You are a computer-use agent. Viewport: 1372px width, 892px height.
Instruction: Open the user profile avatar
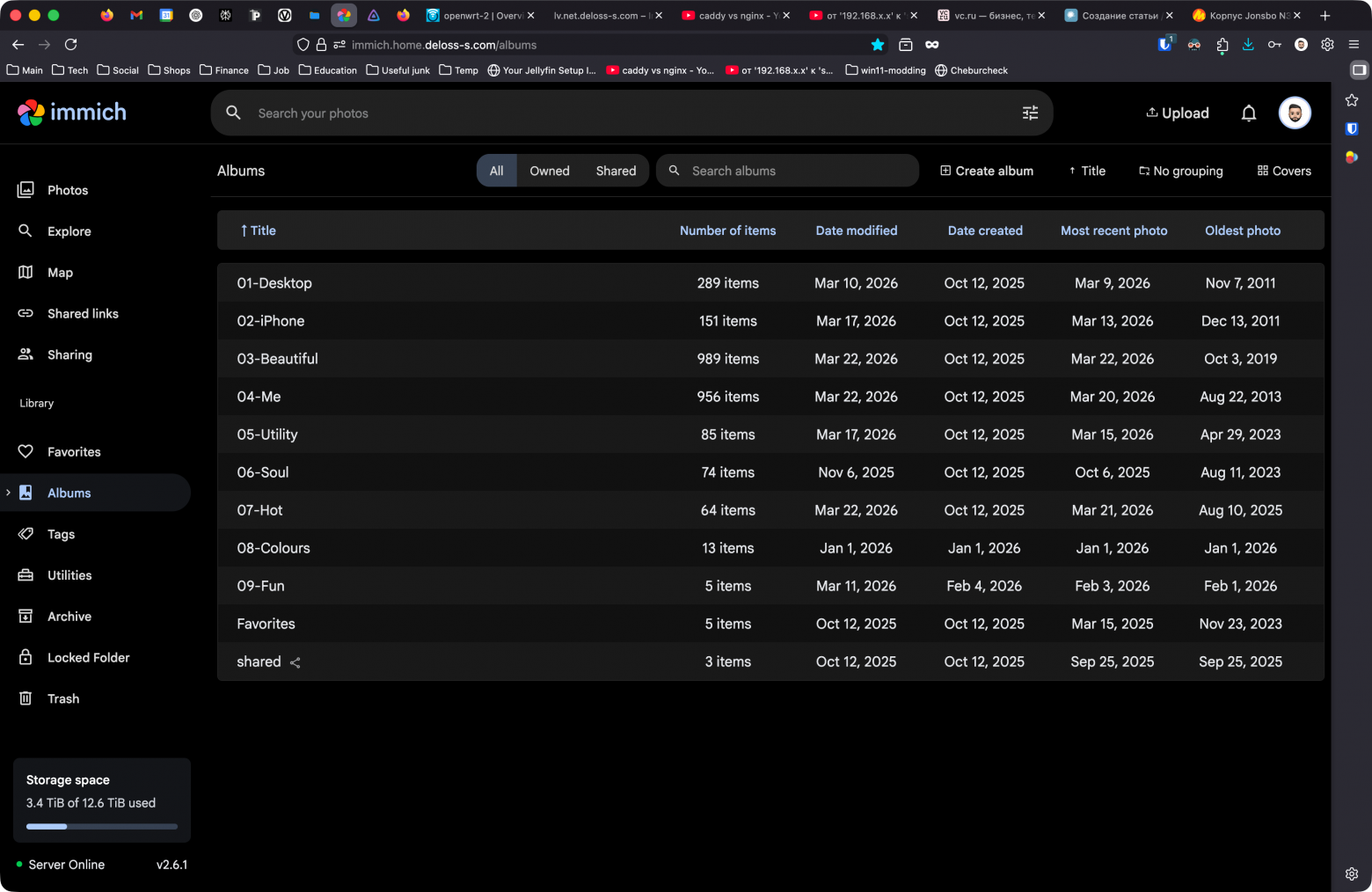(1295, 113)
